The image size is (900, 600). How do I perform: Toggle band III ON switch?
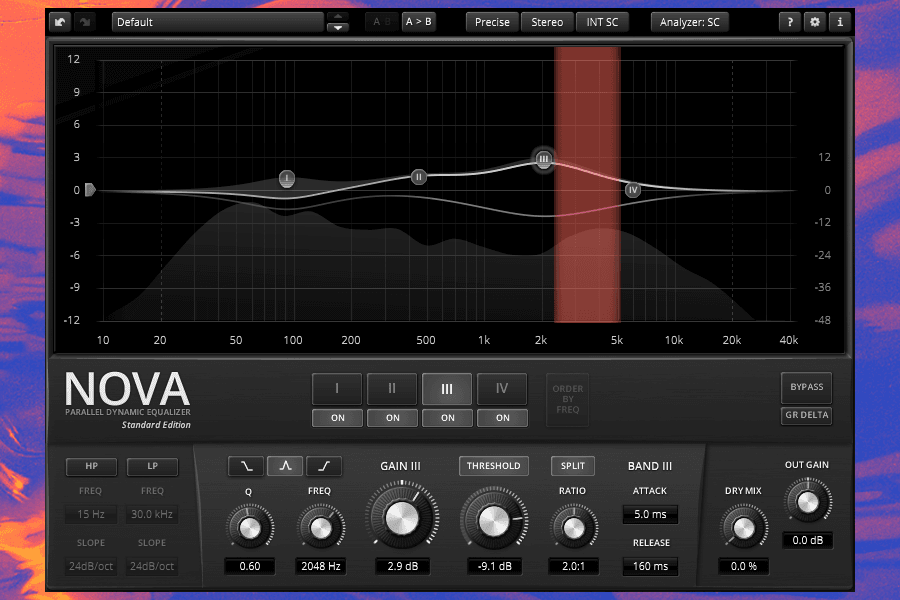click(x=448, y=418)
